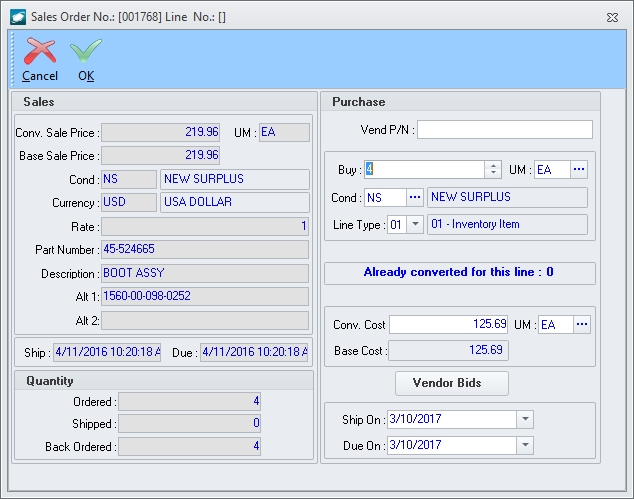Click the Purchase Cond field showing NS

click(385, 197)
